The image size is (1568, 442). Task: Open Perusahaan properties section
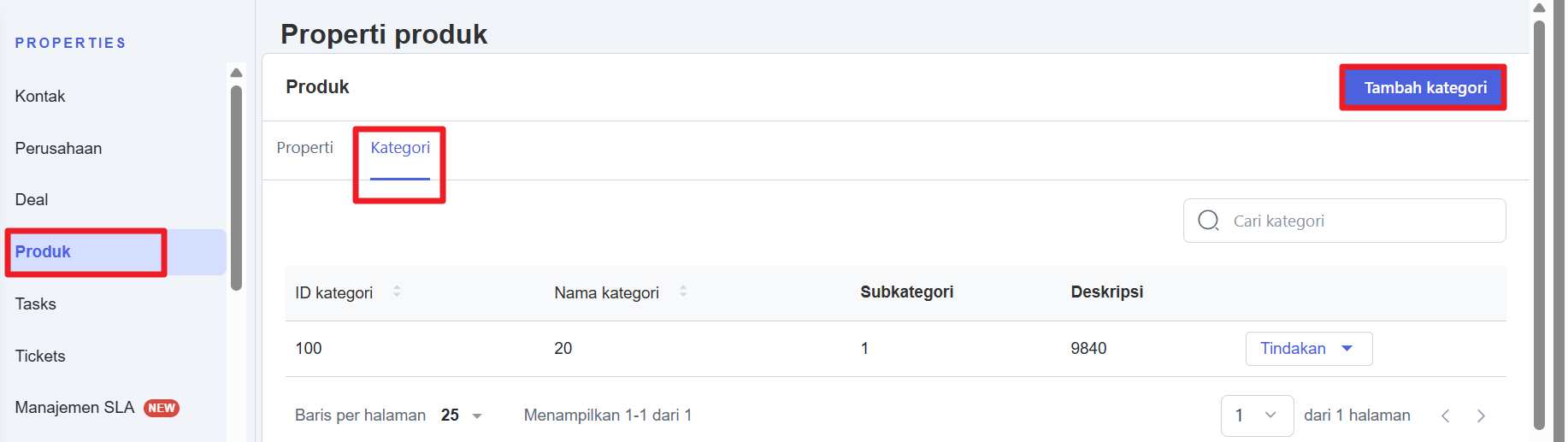tap(58, 149)
